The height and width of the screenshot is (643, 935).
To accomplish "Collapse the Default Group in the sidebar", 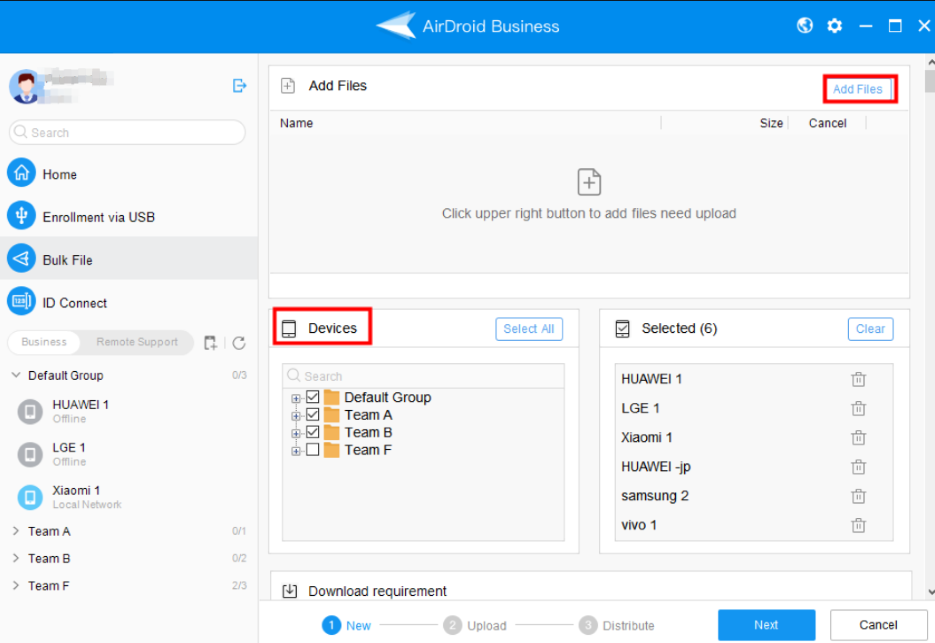I will [14, 375].
